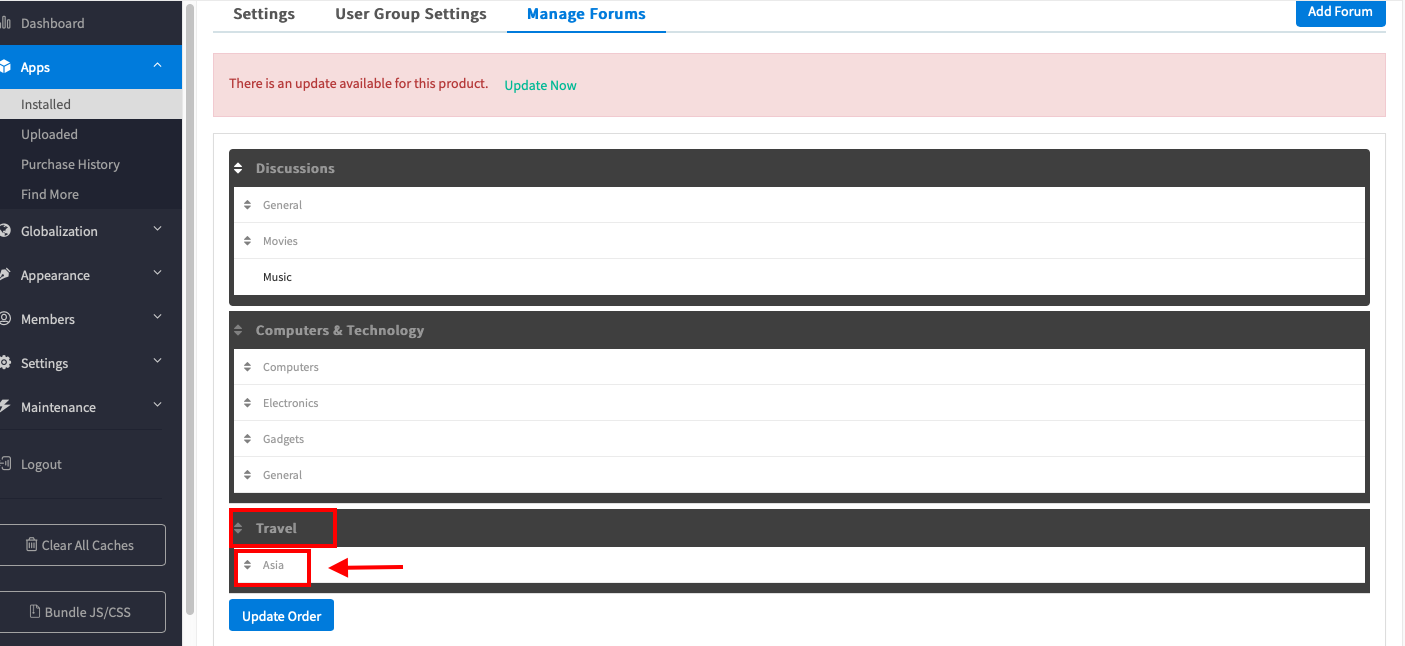Viewport: 1405px width, 646px height.
Task: Select the Manage Forums tab
Action: [586, 14]
